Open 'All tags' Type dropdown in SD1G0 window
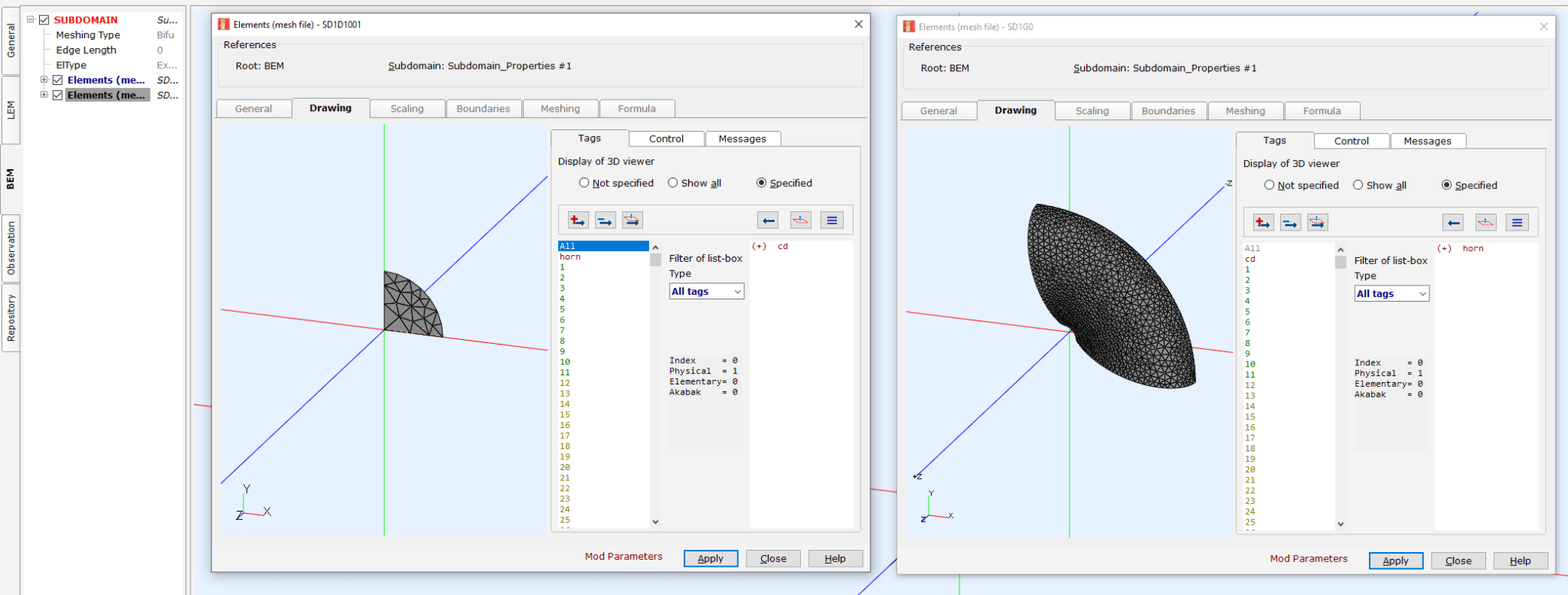The height and width of the screenshot is (595, 1568). point(1392,294)
